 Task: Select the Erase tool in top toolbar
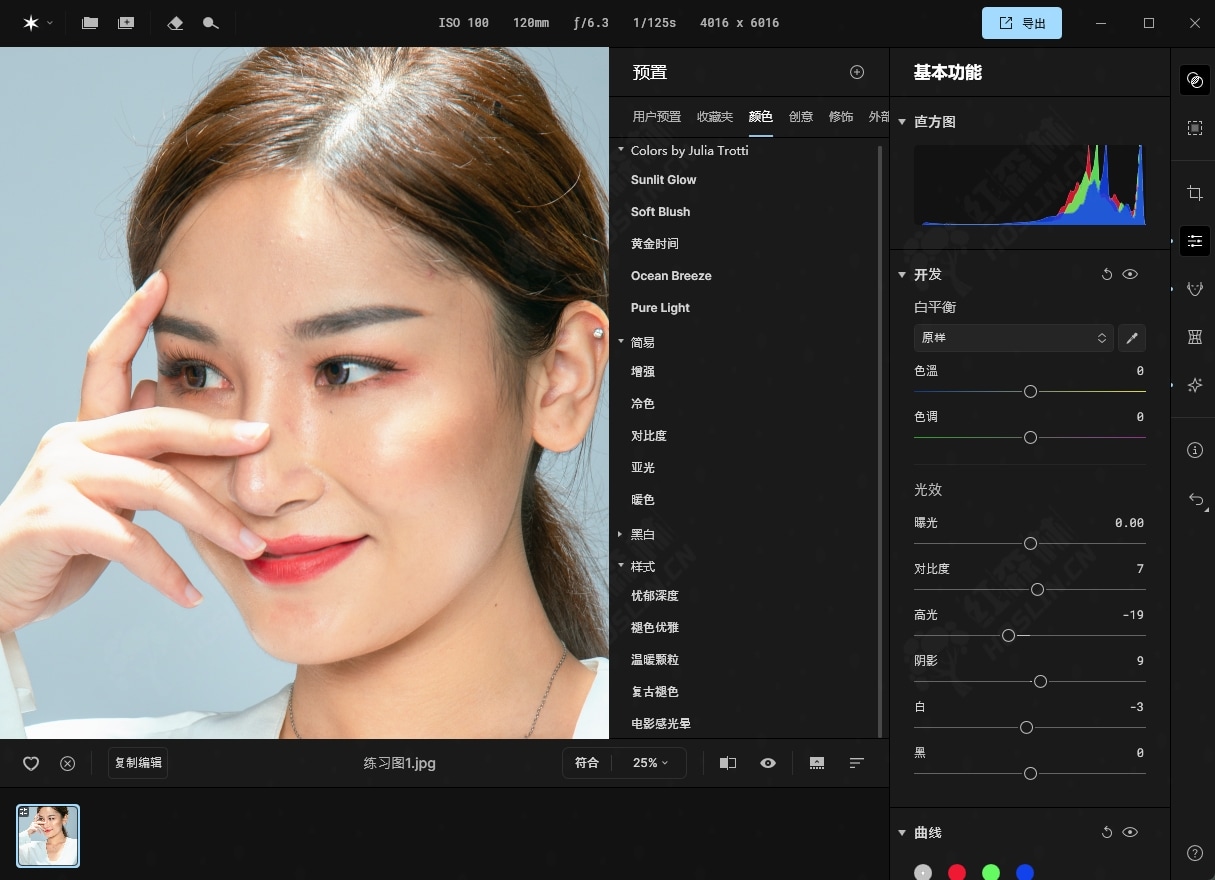point(175,23)
